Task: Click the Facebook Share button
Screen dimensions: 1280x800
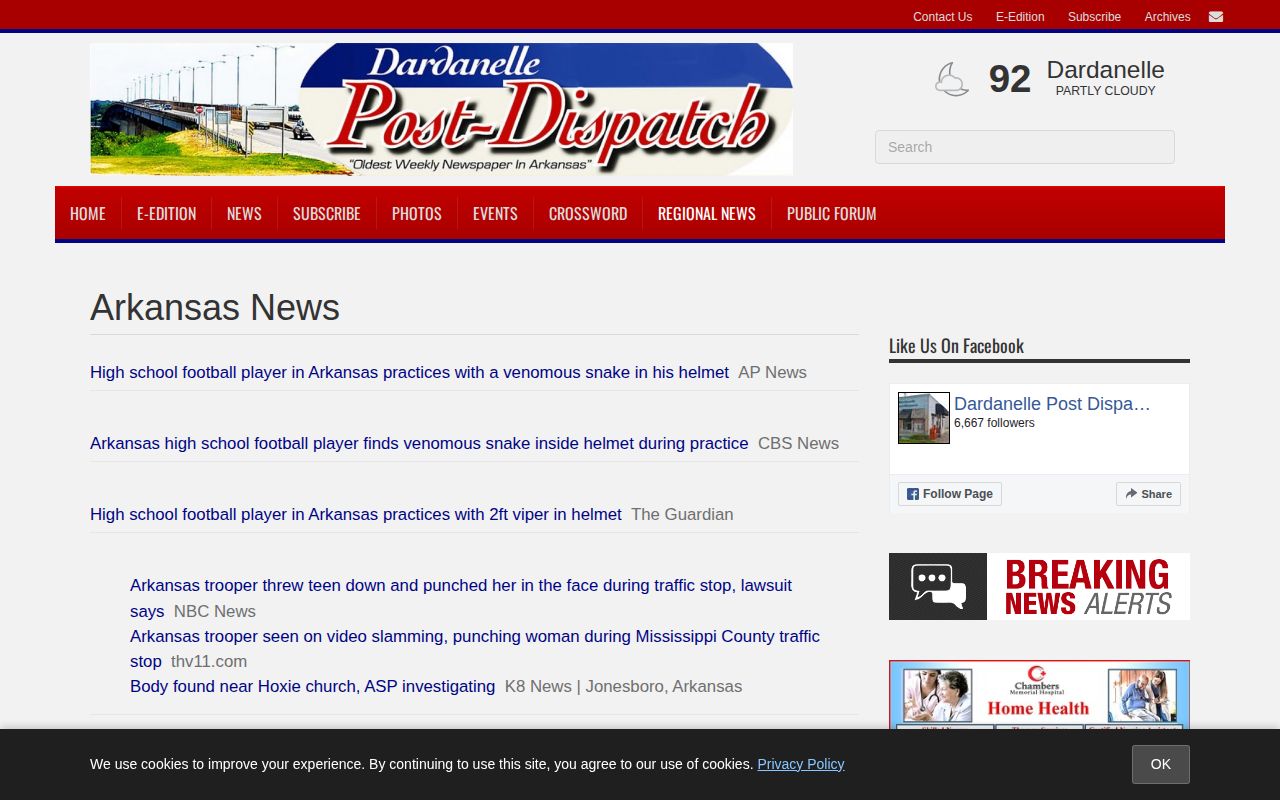Action: coord(1148,494)
